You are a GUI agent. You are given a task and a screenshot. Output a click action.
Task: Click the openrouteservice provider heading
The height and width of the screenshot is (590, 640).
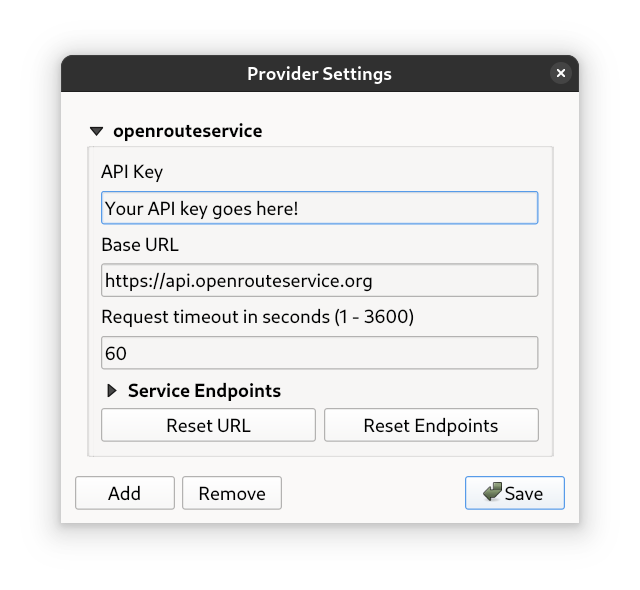click(x=188, y=131)
